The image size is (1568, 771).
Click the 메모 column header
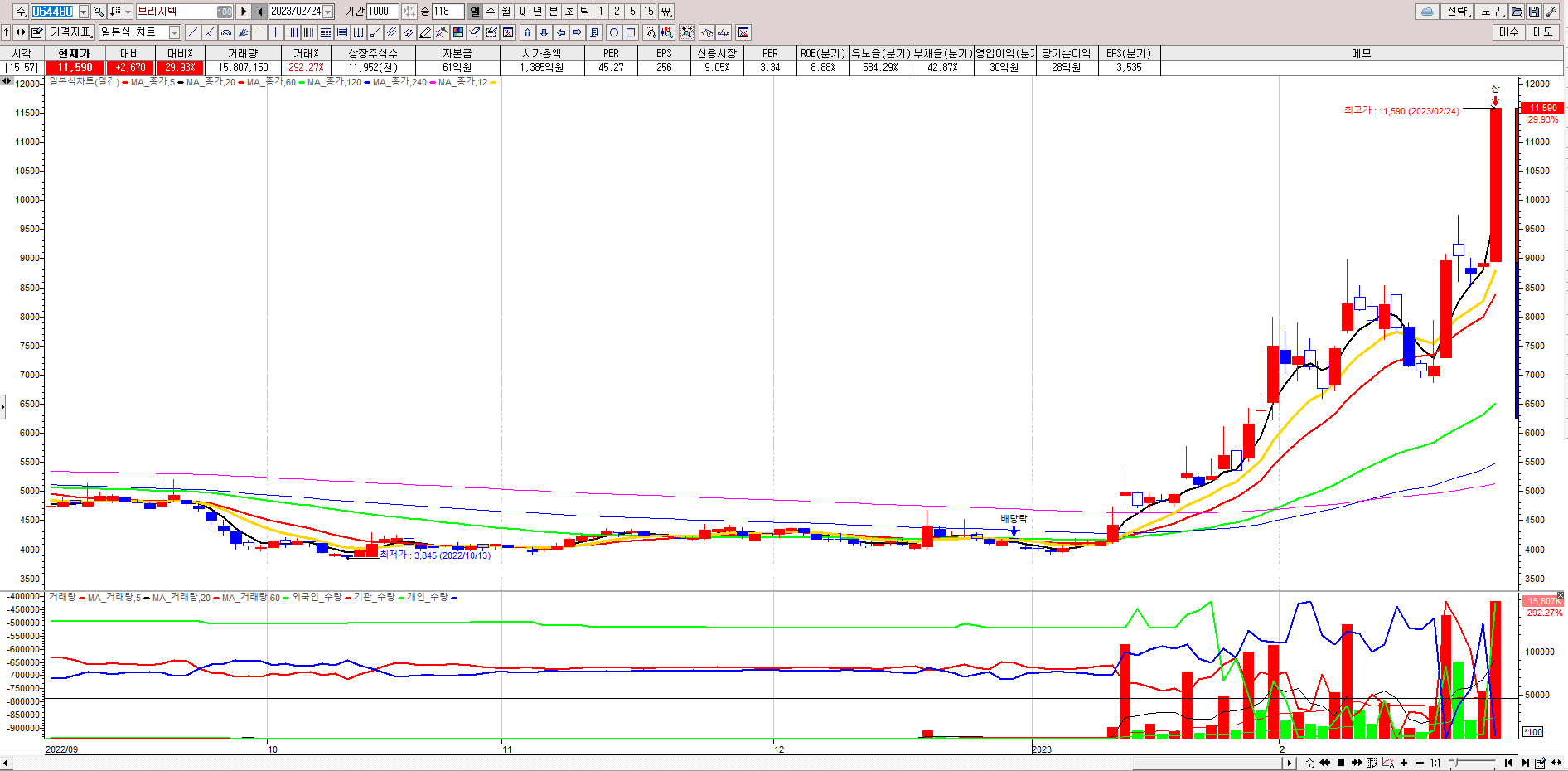pyautogui.click(x=1362, y=53)
